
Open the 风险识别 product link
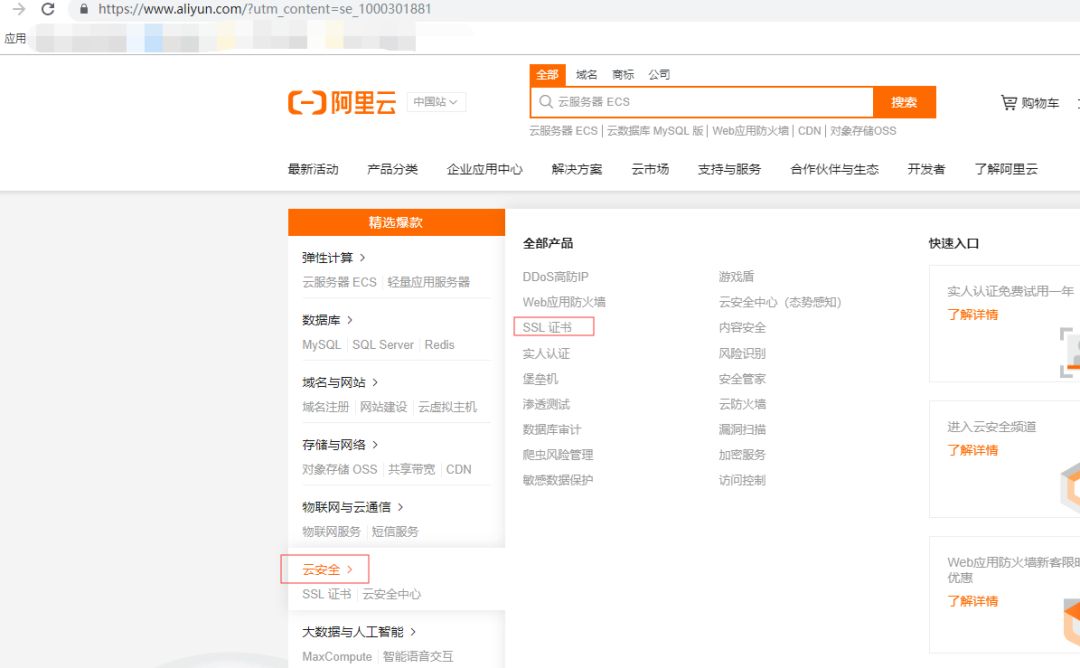(x=742, y=353)
